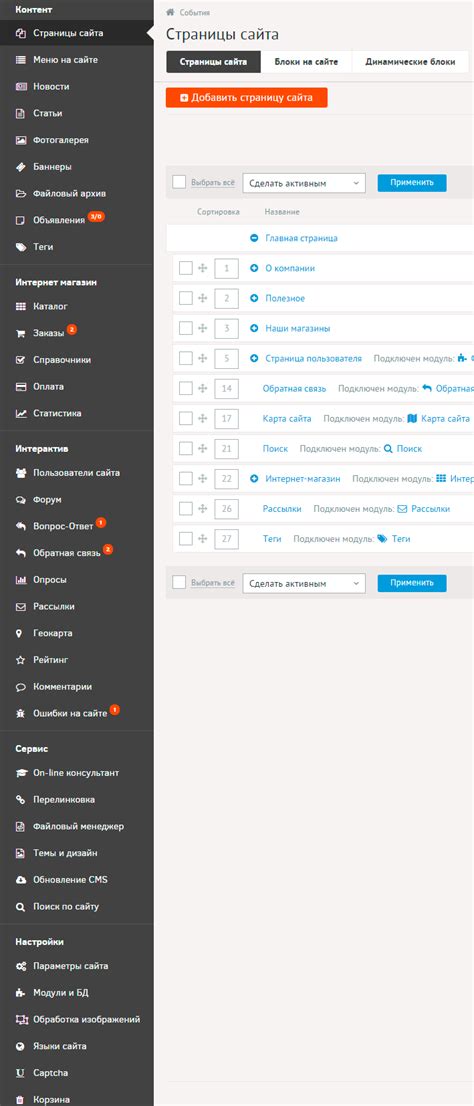The height and width of the screenshot is (1106, 474).
Task: Click the home icon in the breadcrumb
Action: click(x=170, y=13)
